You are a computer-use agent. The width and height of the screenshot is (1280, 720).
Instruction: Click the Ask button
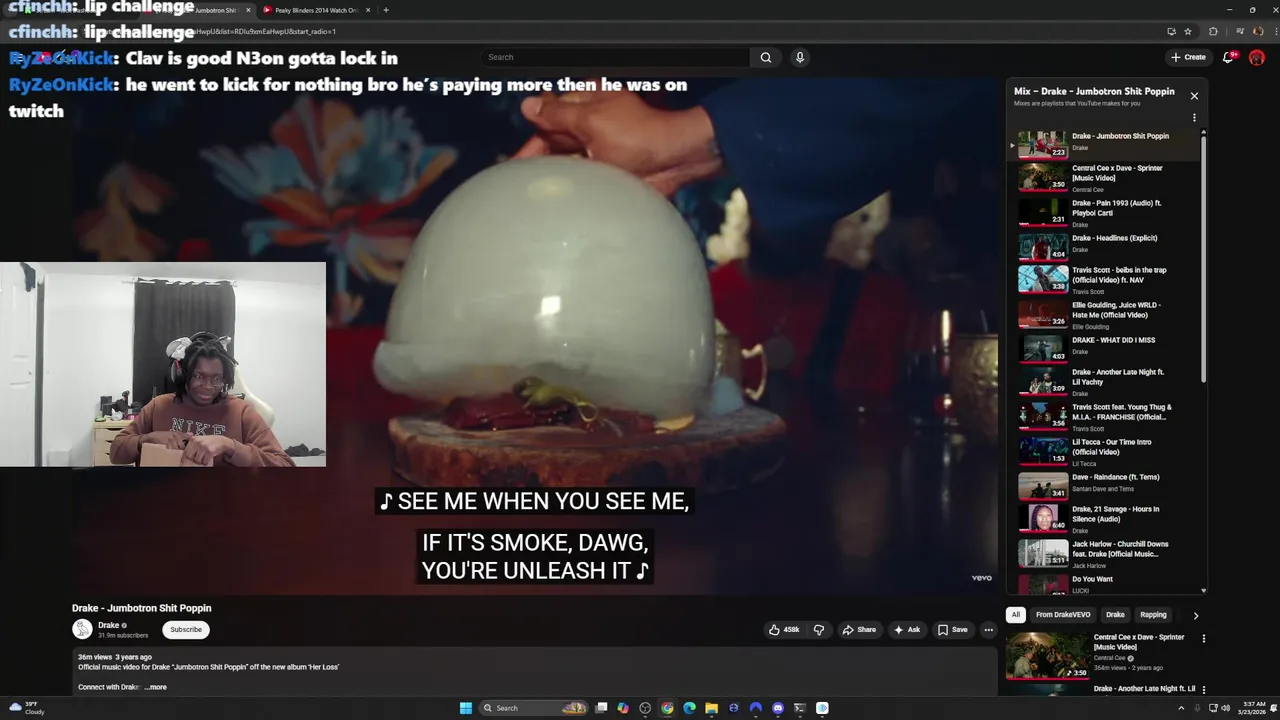pyautogui.click(x=907, y=630)
